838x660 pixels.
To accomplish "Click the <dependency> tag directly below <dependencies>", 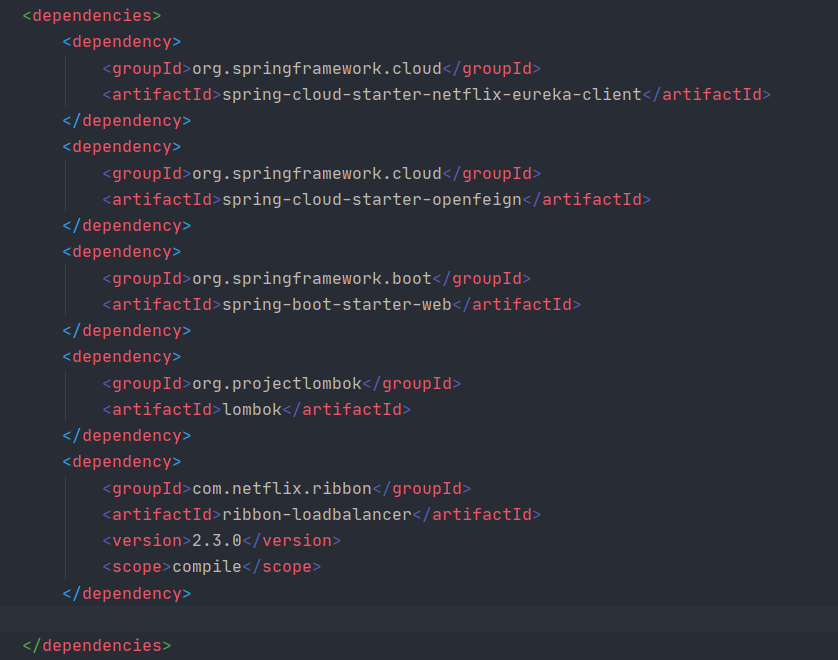I will coord(122,42).
